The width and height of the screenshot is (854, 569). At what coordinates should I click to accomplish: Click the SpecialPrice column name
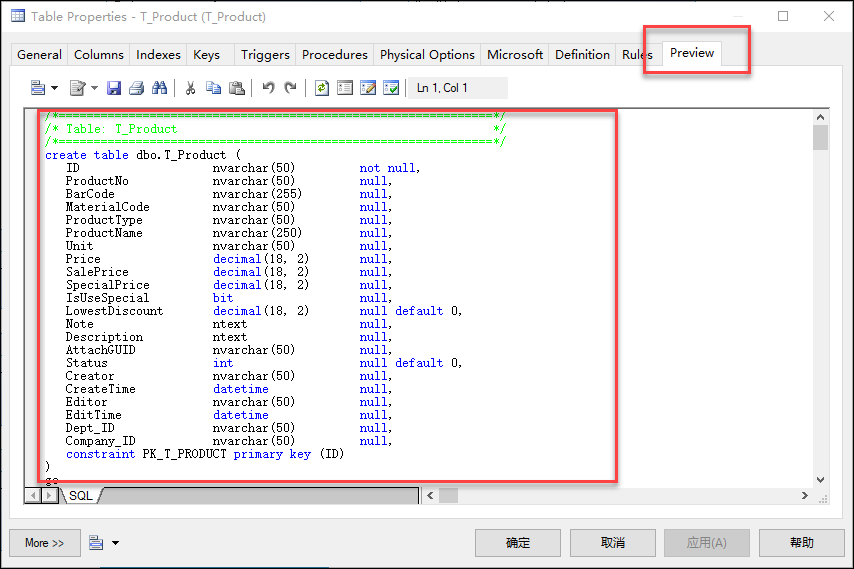(107, 285)
